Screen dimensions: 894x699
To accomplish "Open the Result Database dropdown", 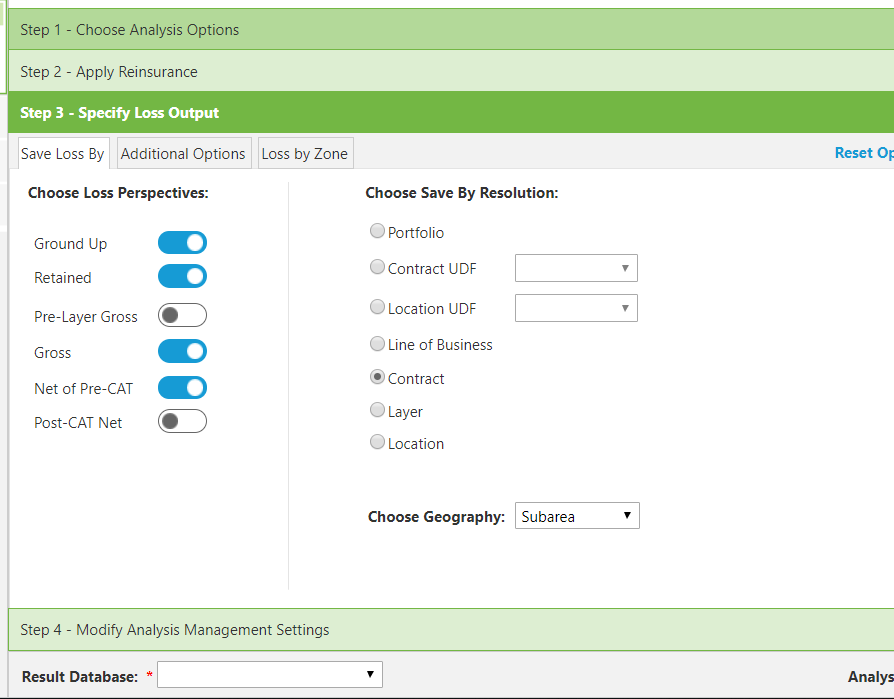I will 270,674.
